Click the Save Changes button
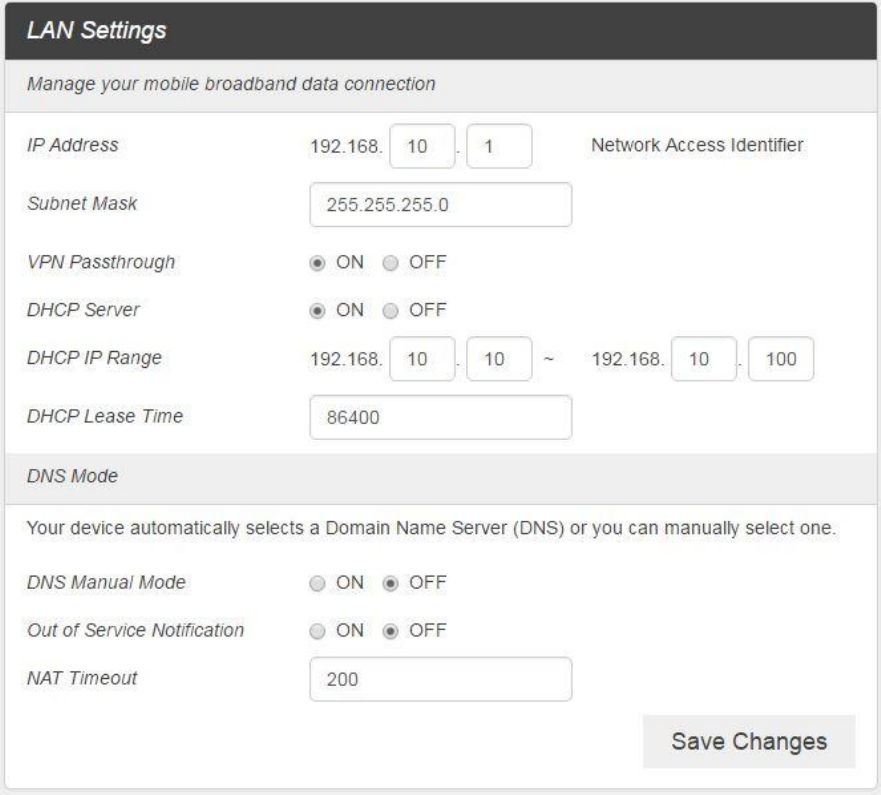This screenshot has width=881, height=795. click(x=749, y=742)
